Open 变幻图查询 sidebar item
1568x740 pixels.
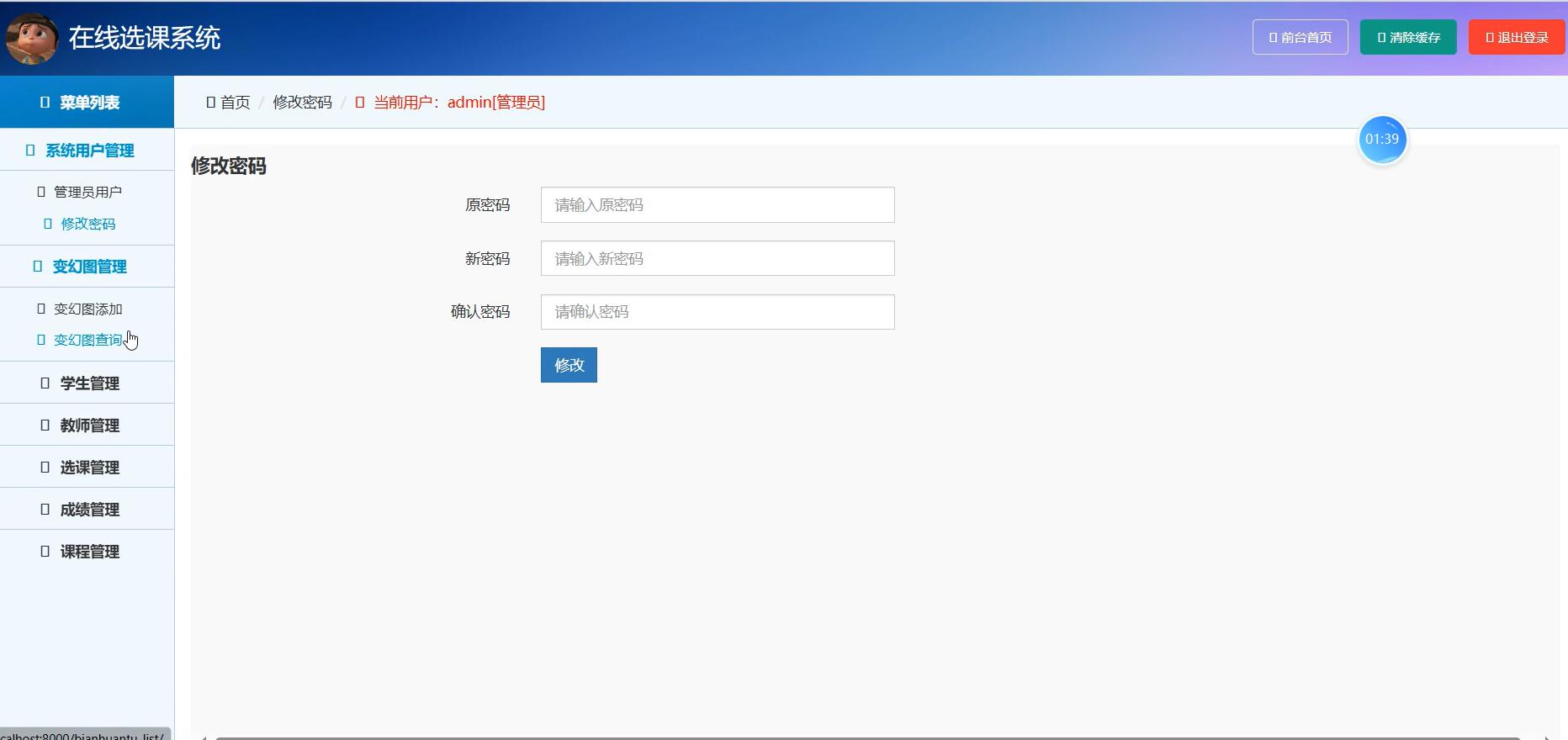pos(80,340)
